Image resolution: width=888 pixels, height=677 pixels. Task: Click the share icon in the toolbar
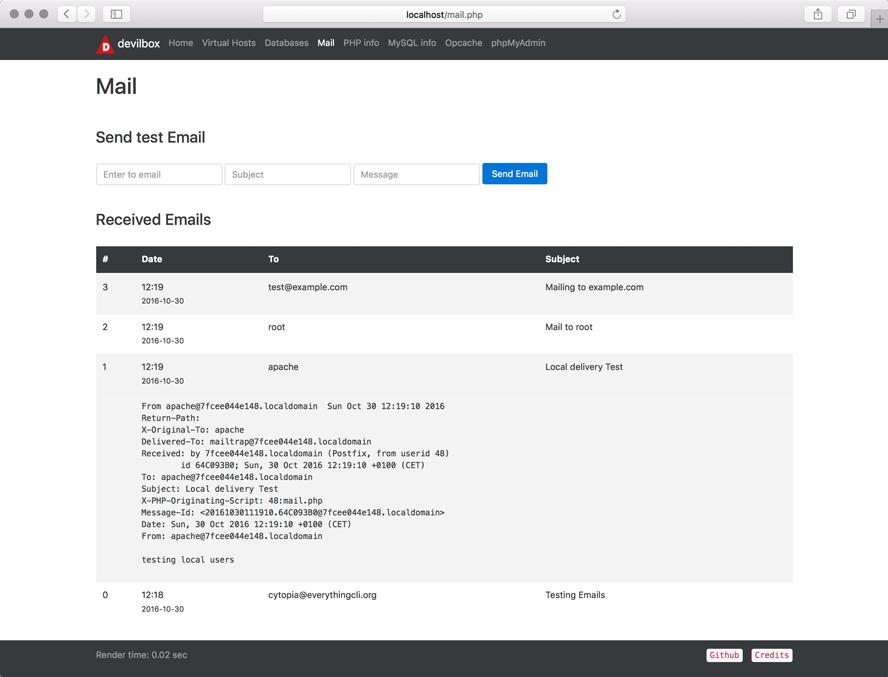click(x=816, y=14)
